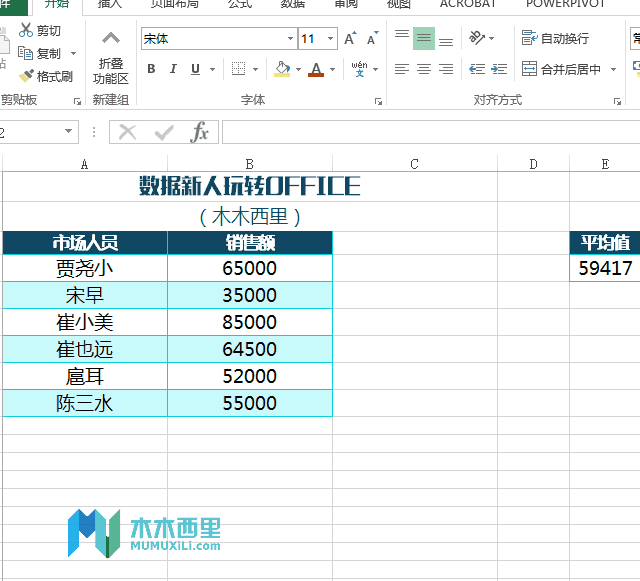Image resolution: width=640 pixels, height=581 pixels.
Task: Open clipboard (剪贴板) dialog launcher
Action: 77,101
